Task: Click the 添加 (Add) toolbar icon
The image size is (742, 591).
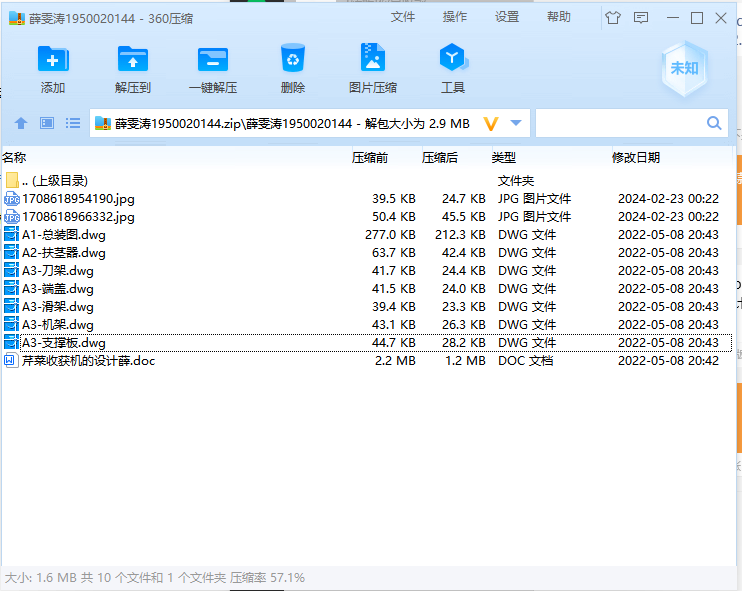Action: (53, 59)
